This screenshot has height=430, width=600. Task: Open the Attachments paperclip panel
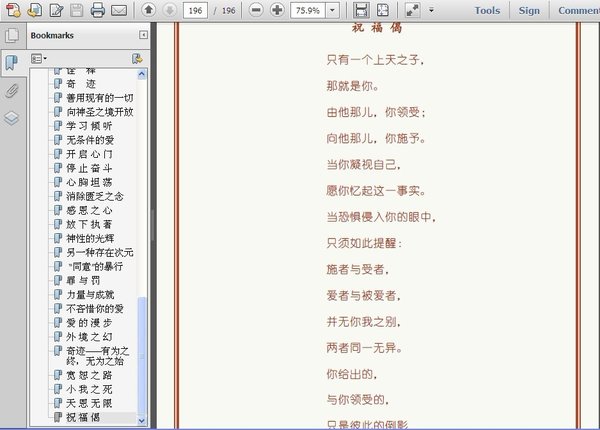[x=12, y=91]
